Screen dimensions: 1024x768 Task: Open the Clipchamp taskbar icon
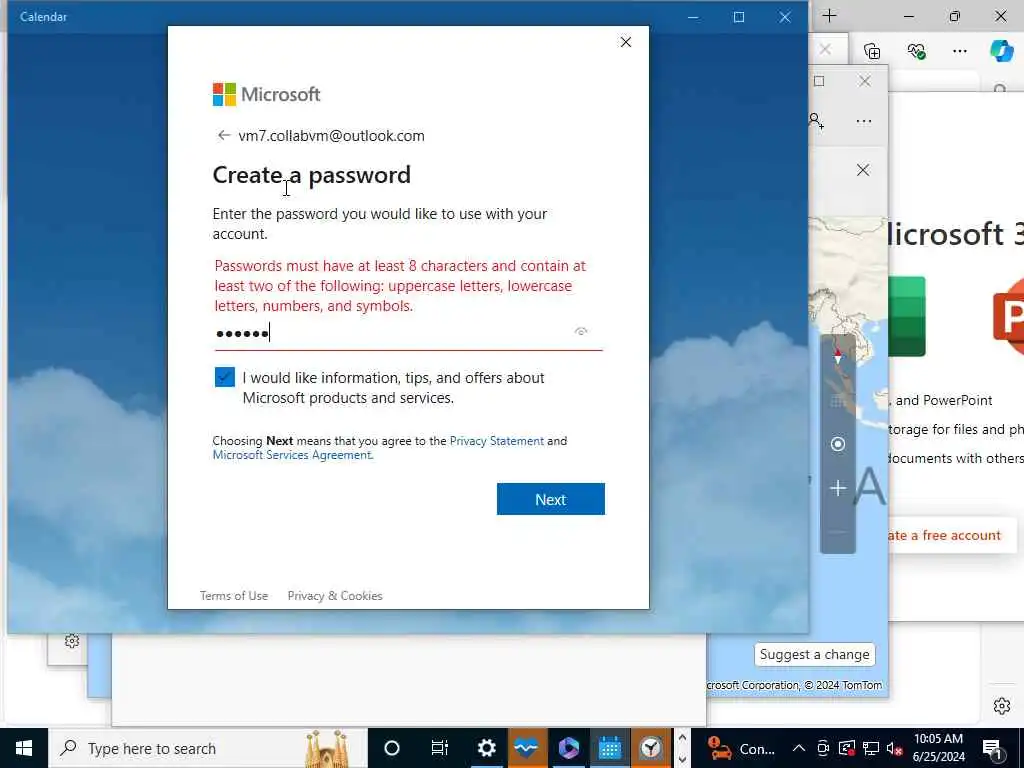click(568, 748)
